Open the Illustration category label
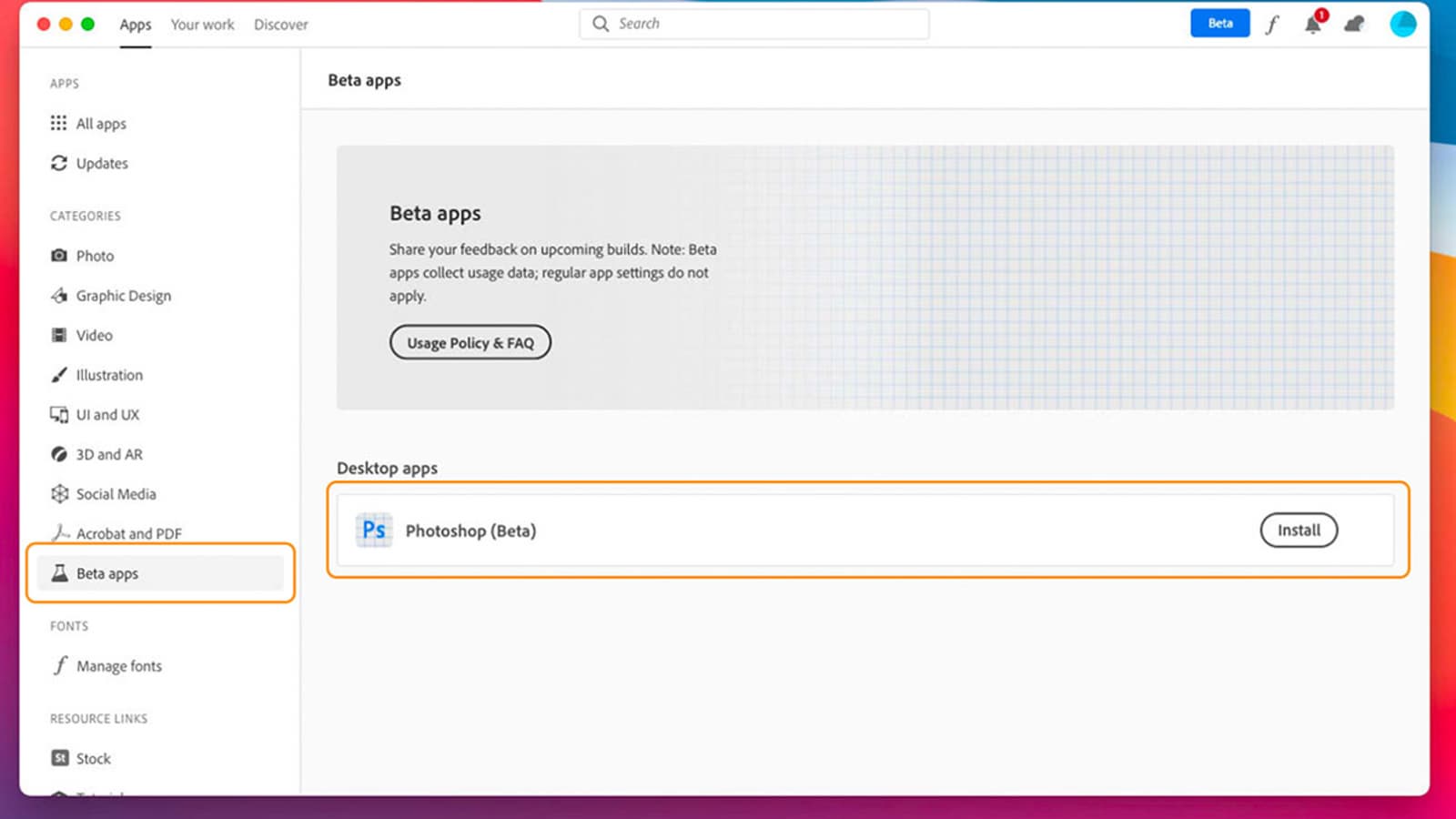1456x819 pixels. click(109, 375)
